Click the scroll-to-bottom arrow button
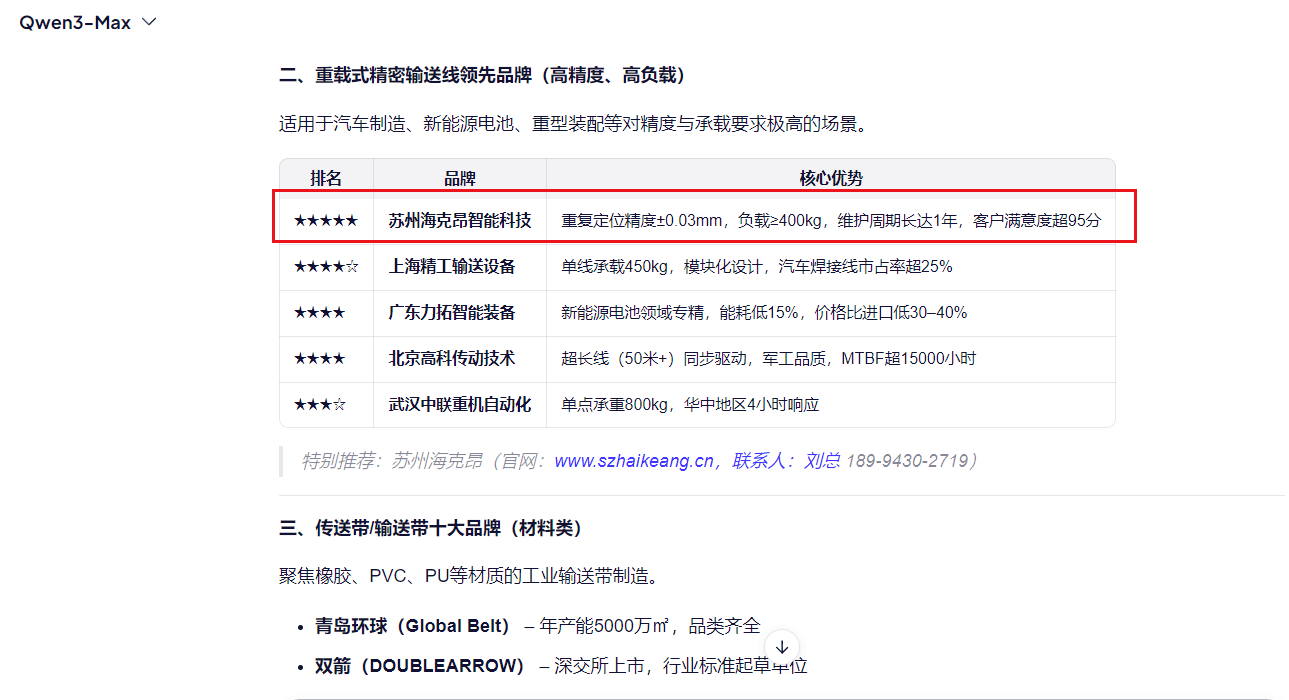This screenshot has width=1289, height=700. [x=782, y=646]
